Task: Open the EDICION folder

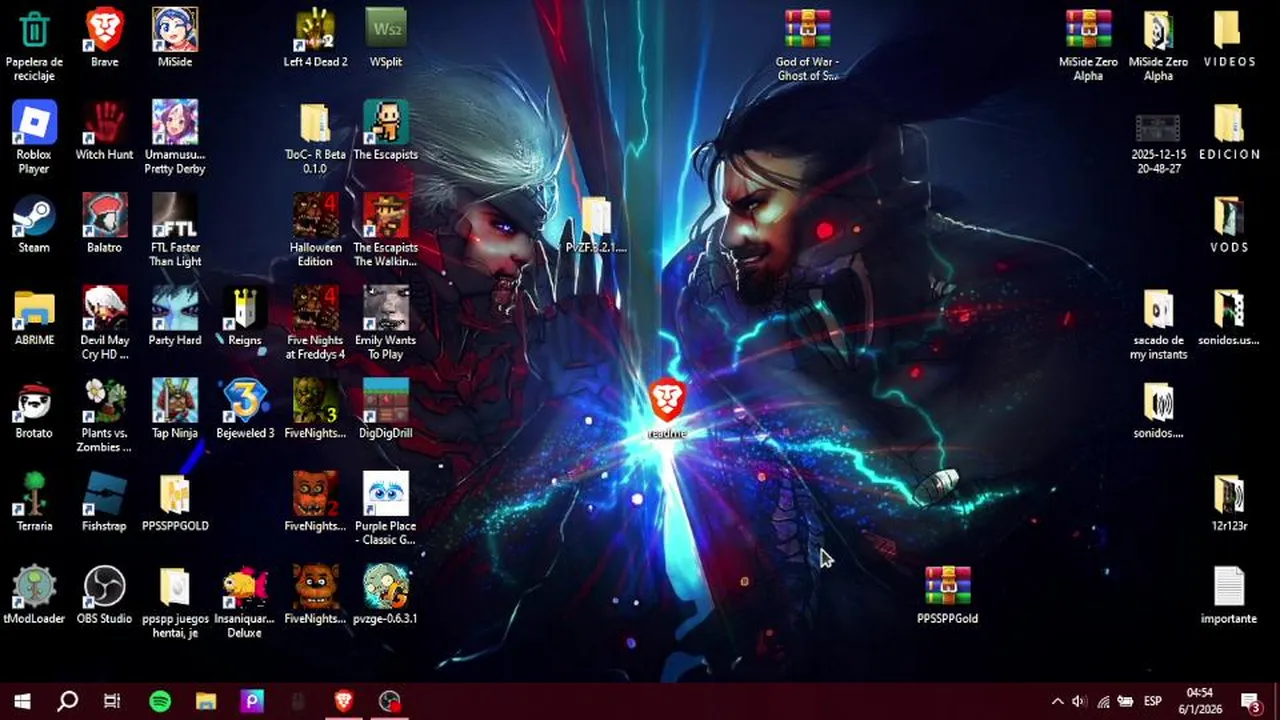Action: point(1229,131)
